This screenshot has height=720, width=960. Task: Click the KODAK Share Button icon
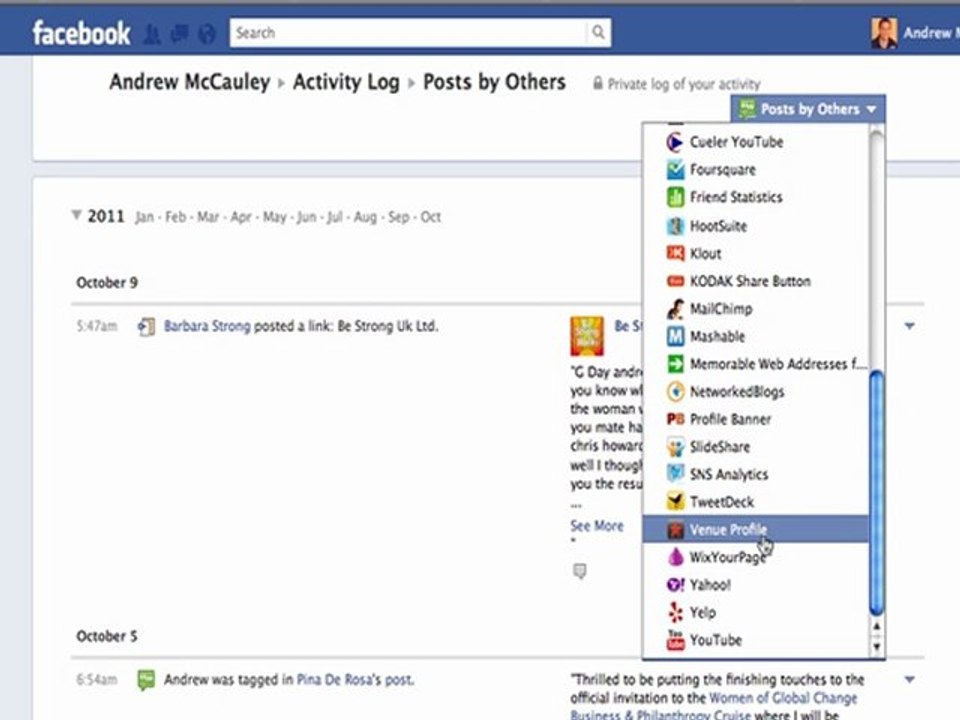tap(675, 281)
